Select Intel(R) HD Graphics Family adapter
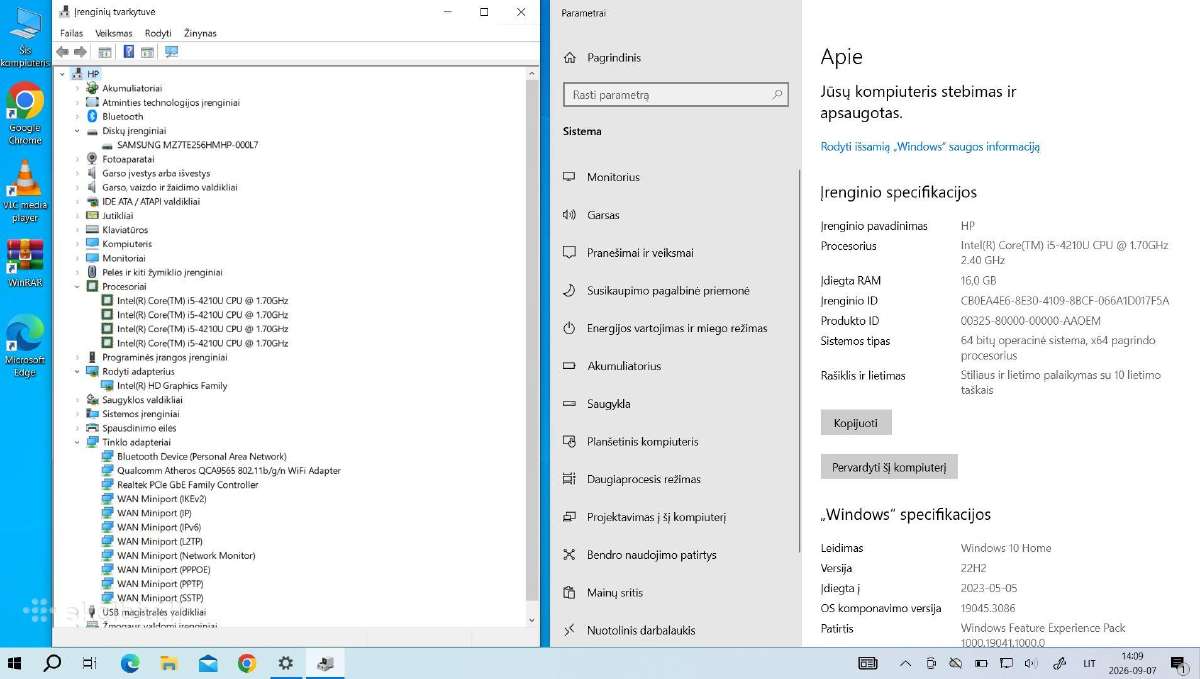The image size is (1200, 679). tap(171, 385)
